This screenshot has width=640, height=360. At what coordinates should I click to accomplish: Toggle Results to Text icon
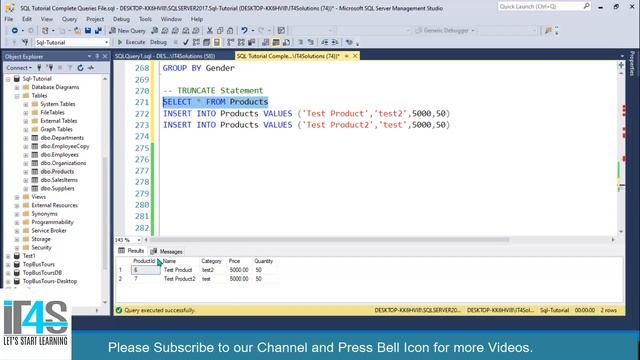(x=266, y=42)
